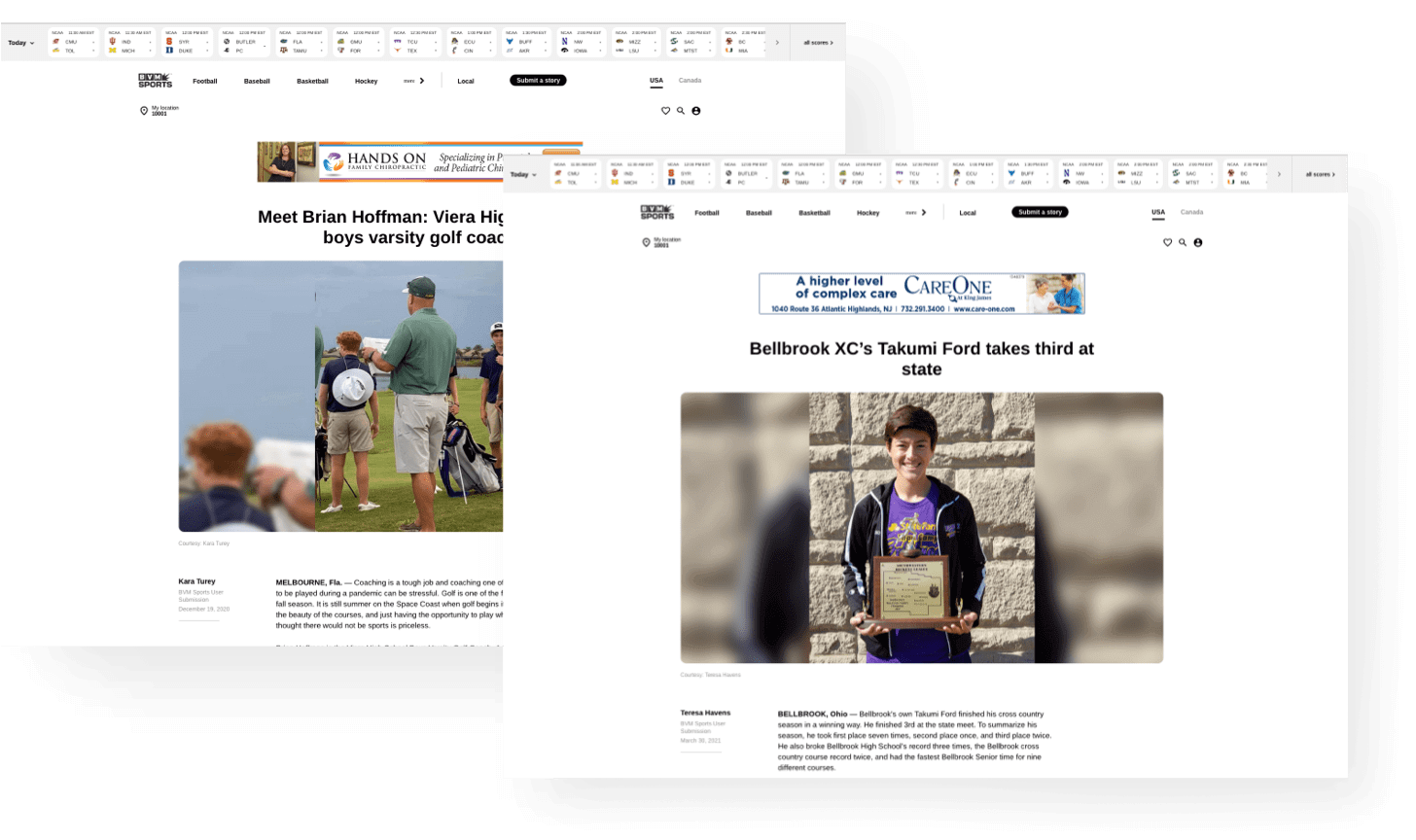Open the account profile icon in the Takumi Ford window
Viewport: 1416px width, 840px height.
pos(1198,242)
